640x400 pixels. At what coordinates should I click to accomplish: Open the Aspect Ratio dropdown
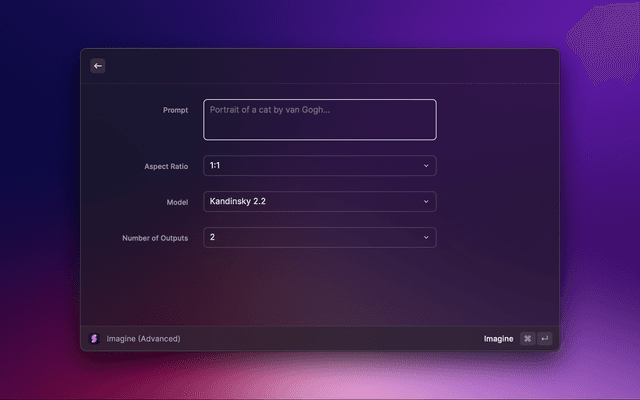[x=320, y=166]
